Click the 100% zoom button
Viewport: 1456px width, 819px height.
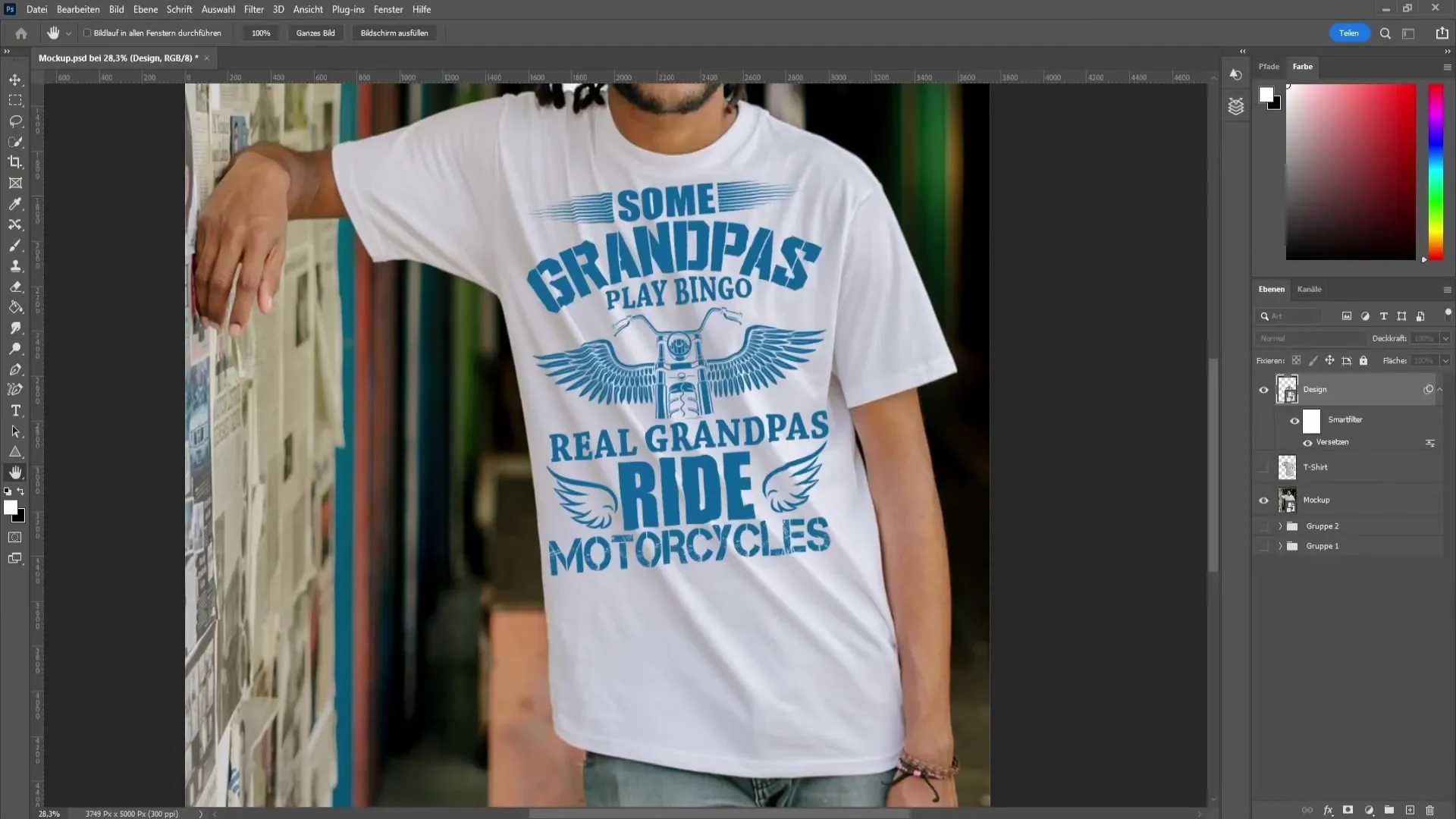[261, 33]
